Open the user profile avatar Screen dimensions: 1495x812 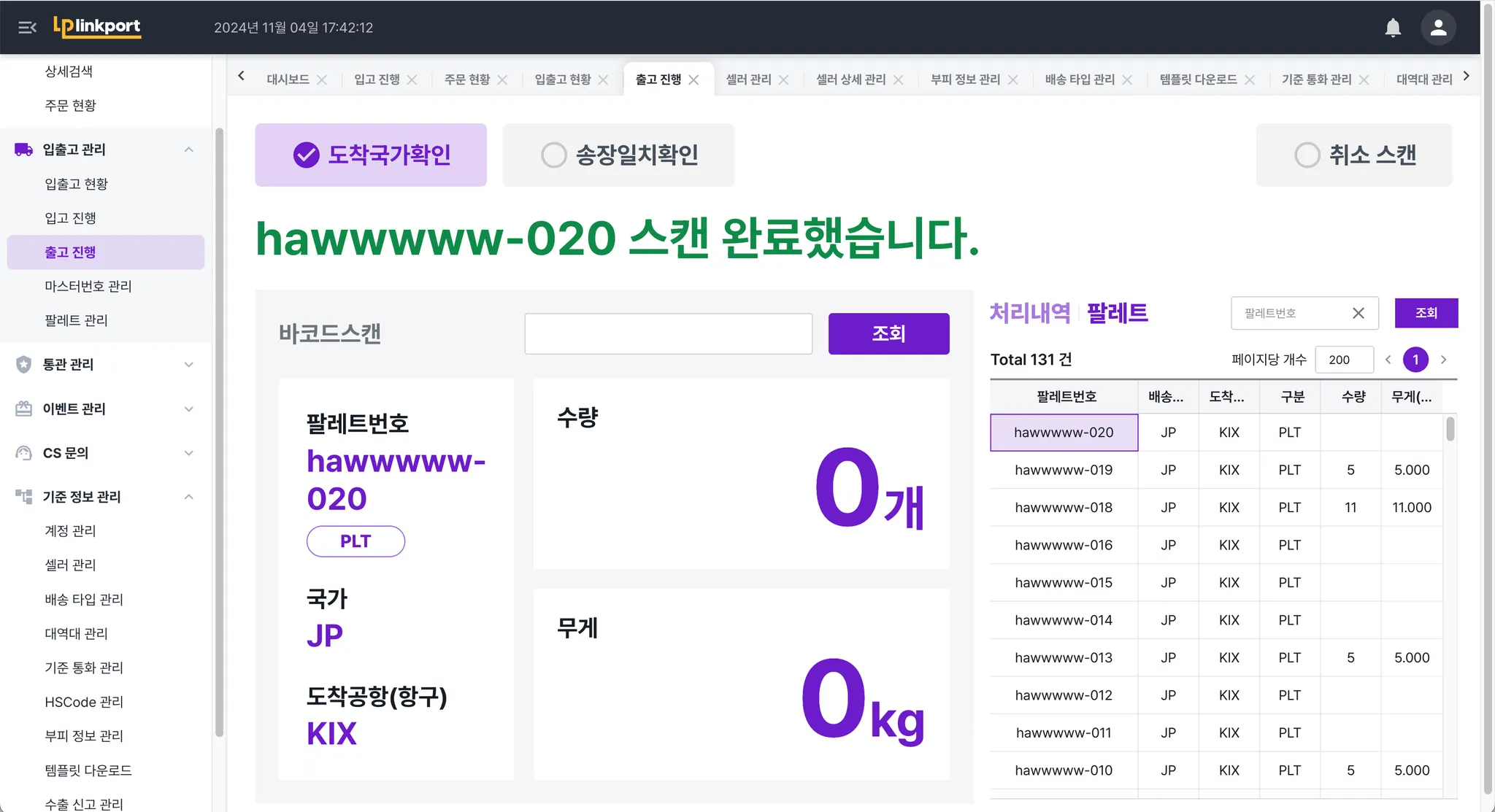pyautogui.click(x=1438, y=28)
